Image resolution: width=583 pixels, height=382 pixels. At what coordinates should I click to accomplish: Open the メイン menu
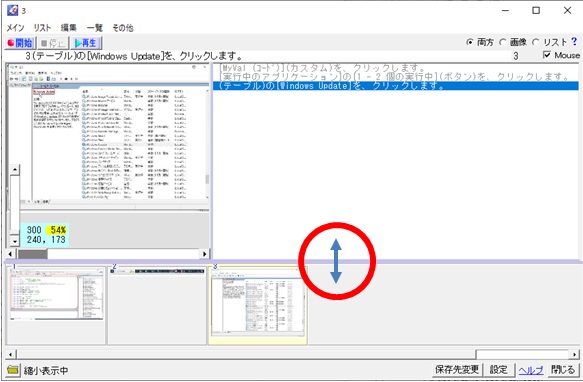15,28
